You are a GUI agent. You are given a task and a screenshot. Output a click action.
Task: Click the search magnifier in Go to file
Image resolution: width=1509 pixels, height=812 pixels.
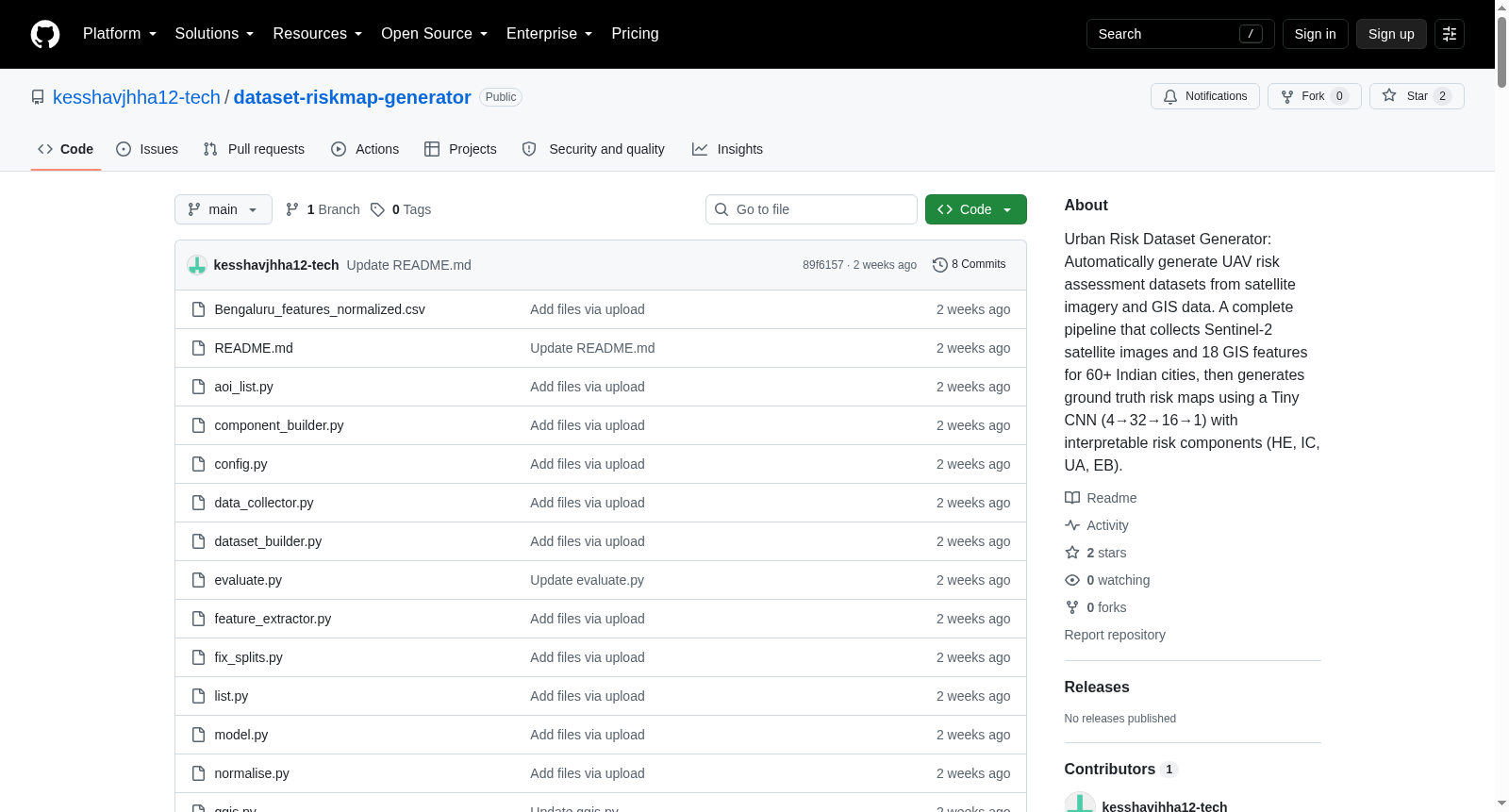point(721,209)
